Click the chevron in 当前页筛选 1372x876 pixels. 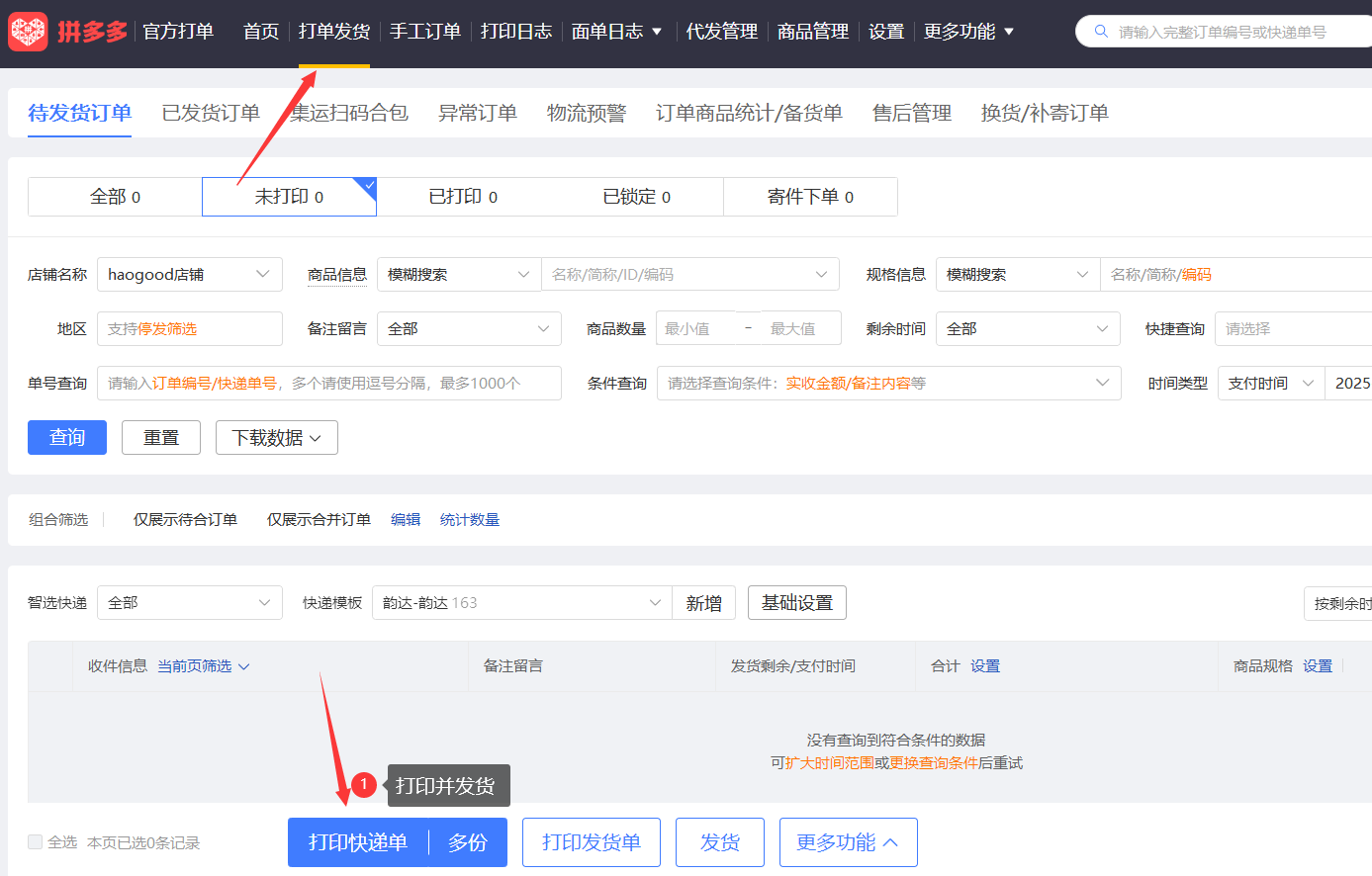(244, 666)
